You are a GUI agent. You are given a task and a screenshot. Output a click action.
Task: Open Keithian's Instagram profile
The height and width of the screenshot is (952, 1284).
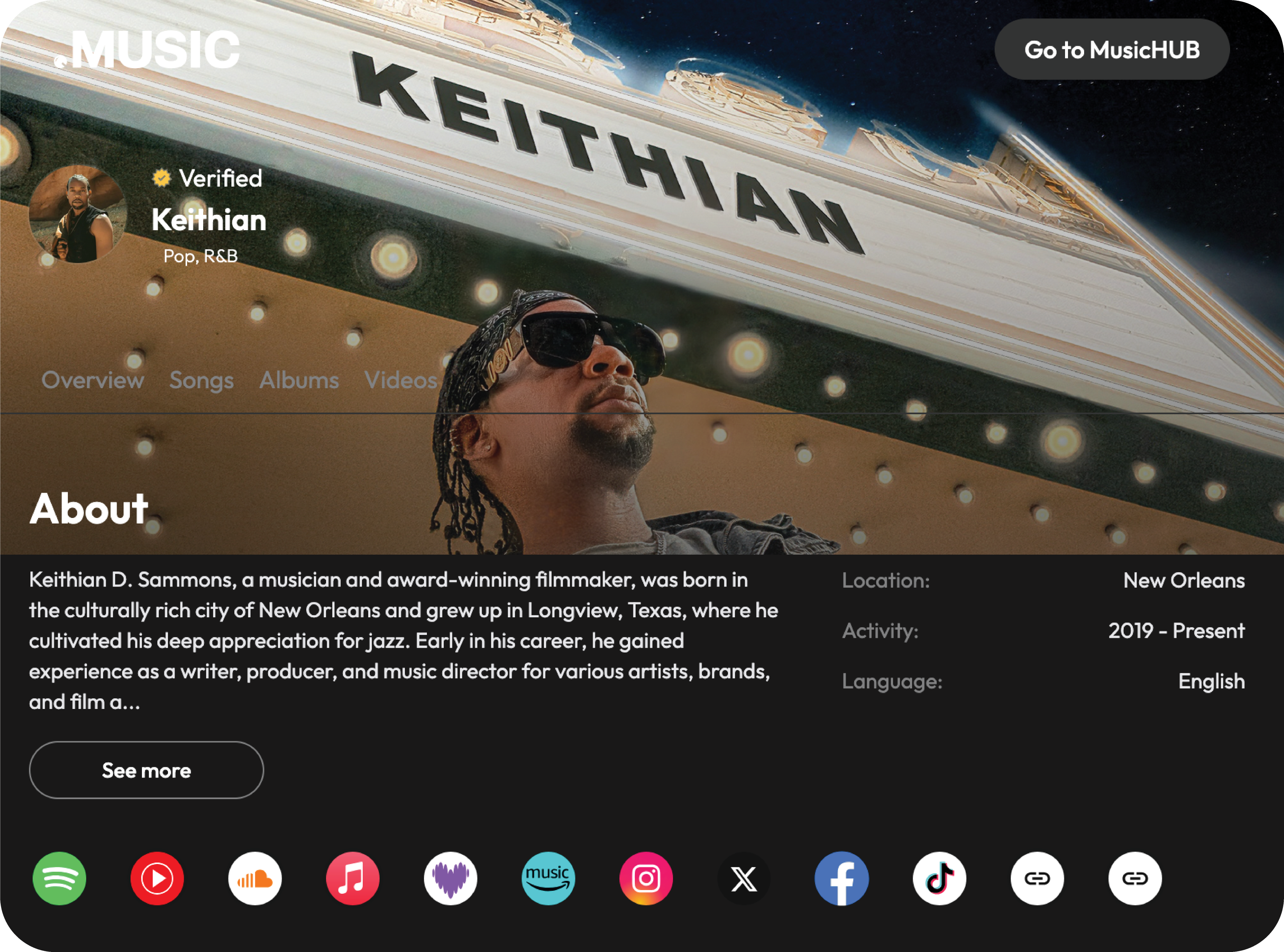tap(647, 879)
